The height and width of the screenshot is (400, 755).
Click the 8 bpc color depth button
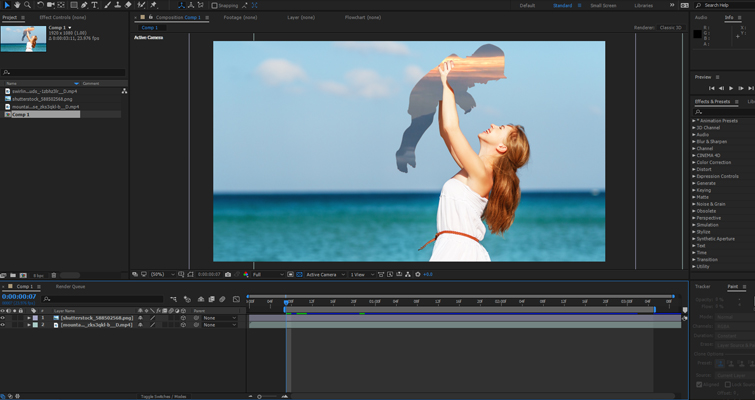(38, 275)
